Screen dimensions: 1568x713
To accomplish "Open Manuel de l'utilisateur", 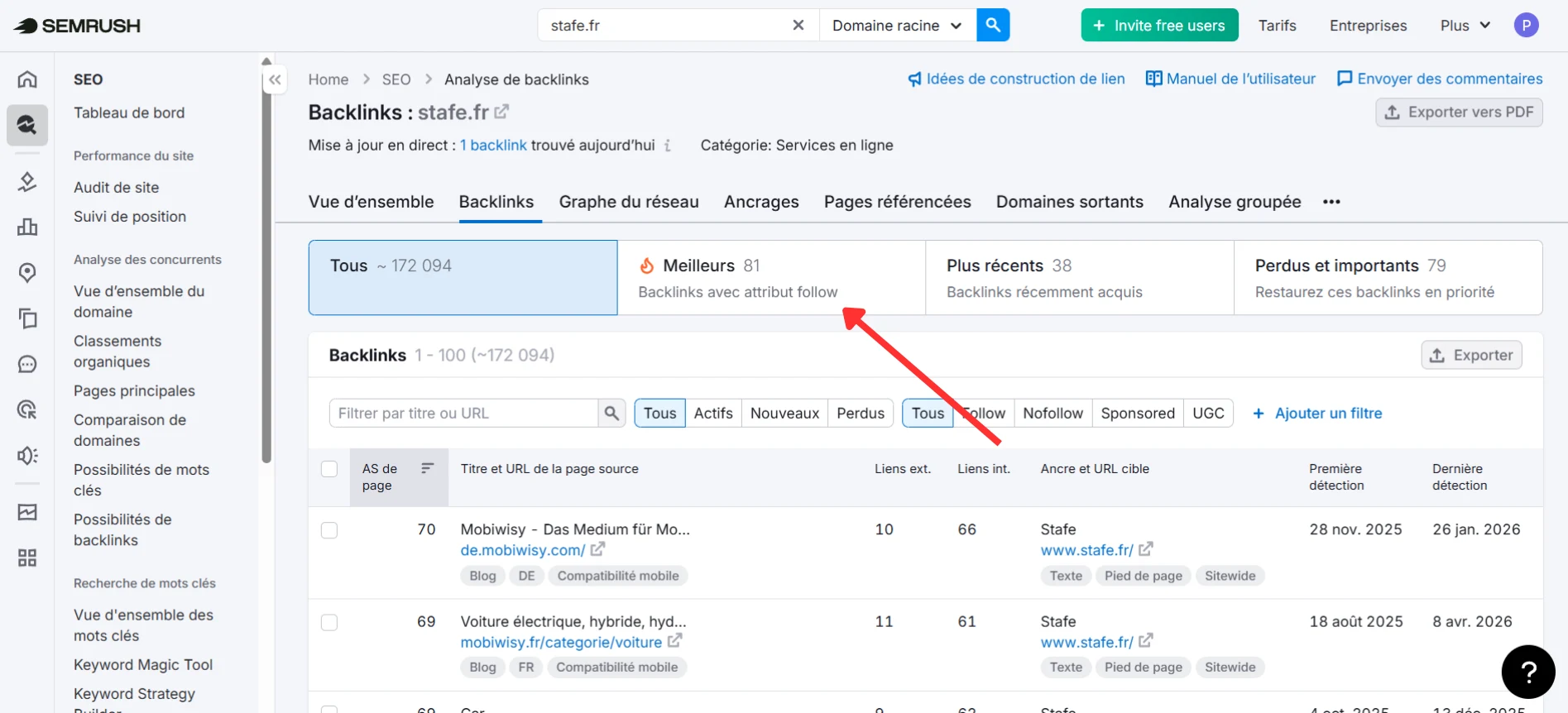I will [1230, 79].
